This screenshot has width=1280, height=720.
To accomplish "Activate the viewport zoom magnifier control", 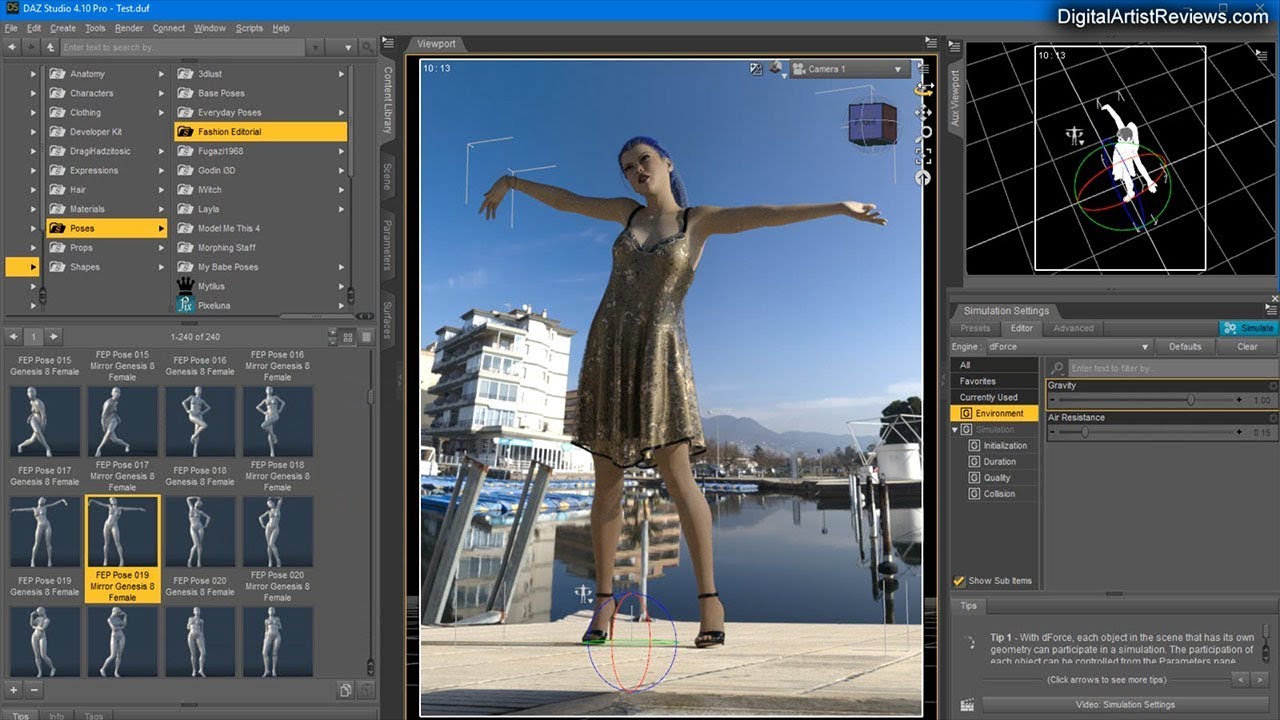I will [x=925, y=132].
